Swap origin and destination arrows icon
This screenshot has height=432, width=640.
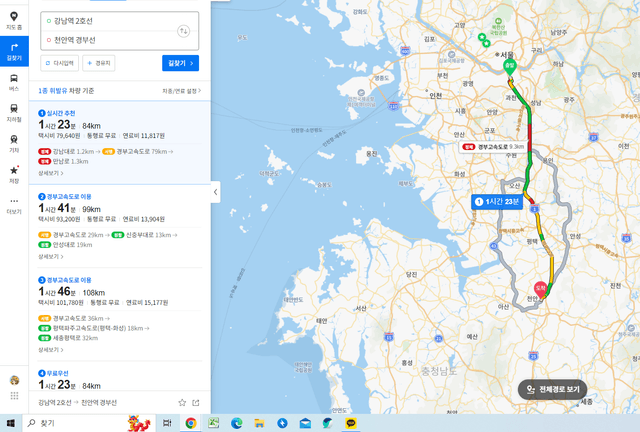(183, 31)
